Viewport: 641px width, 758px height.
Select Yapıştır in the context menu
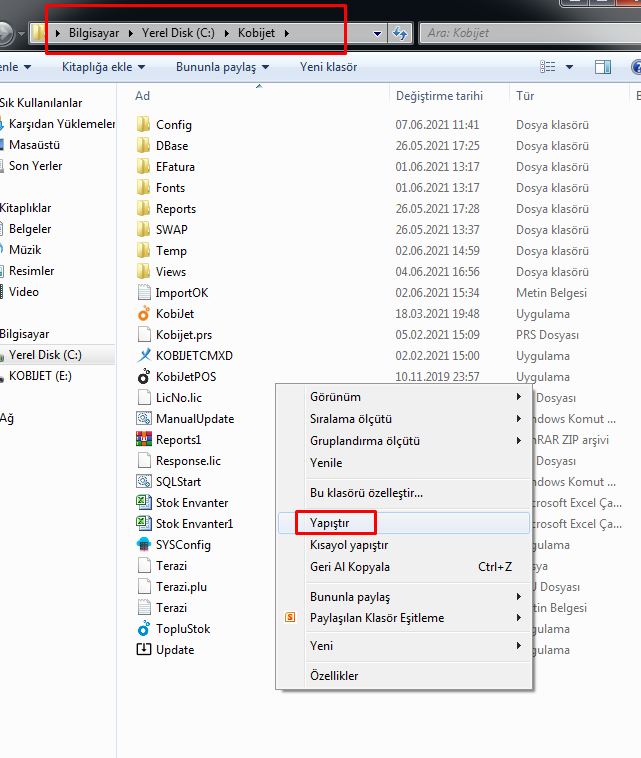tap(404, 523)
